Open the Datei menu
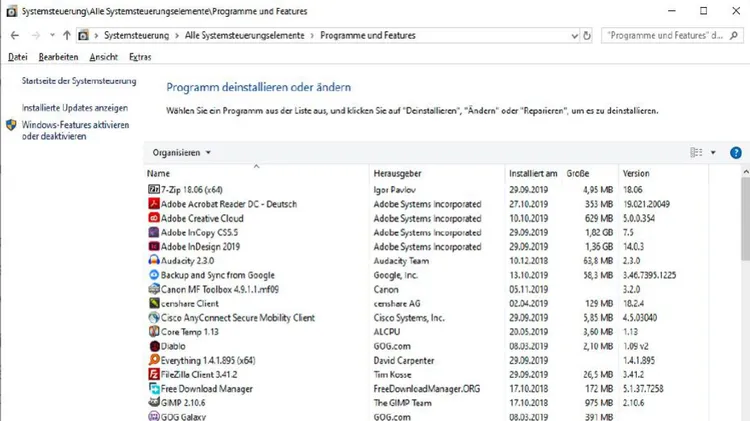 (x=18, y=57)
